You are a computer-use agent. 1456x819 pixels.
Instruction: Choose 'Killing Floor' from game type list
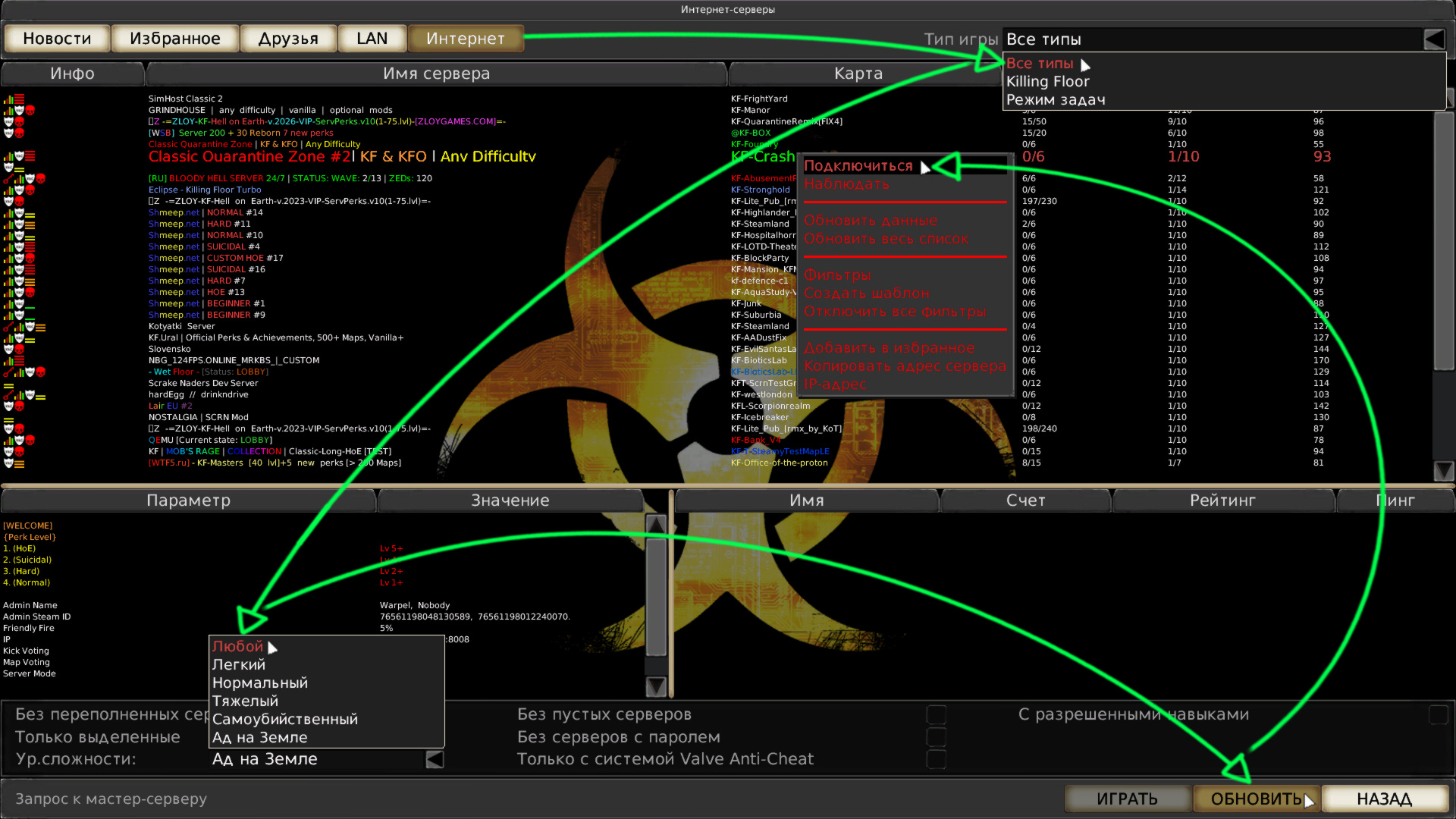point(1047,82)
